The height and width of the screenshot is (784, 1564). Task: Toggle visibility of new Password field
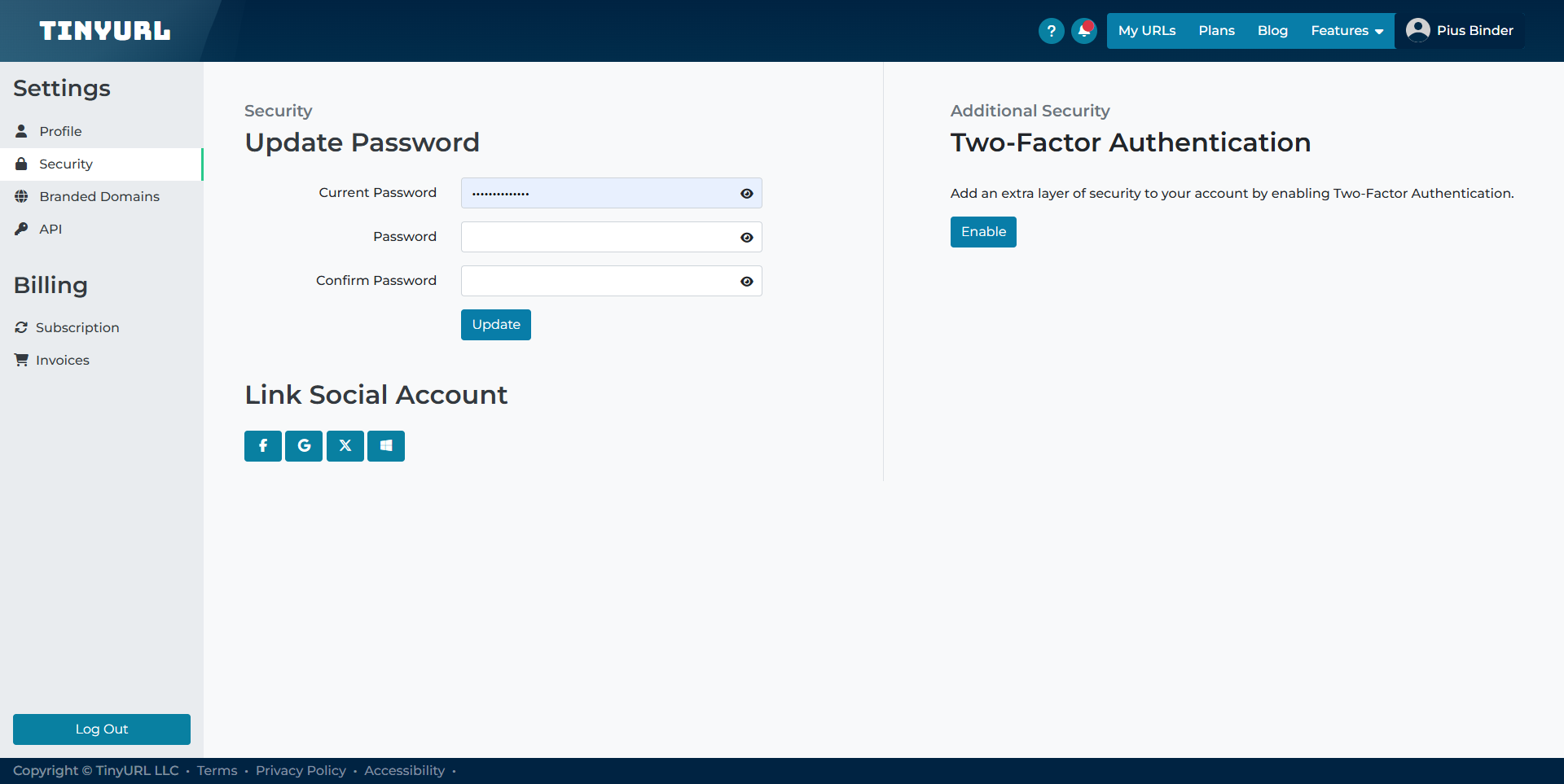[x=746, y=238]
